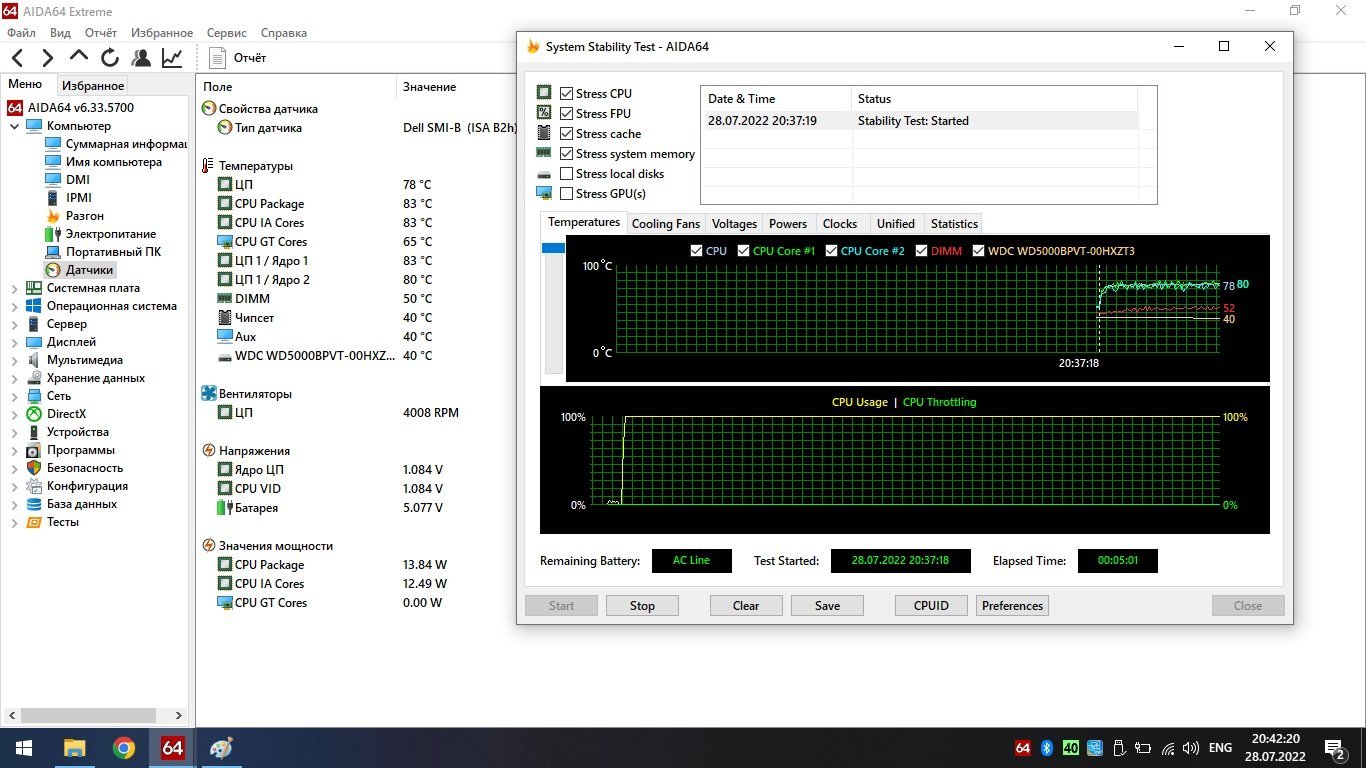Expand Системная плата tree node
Viewport: 1366px width, 768px height.
14,288
